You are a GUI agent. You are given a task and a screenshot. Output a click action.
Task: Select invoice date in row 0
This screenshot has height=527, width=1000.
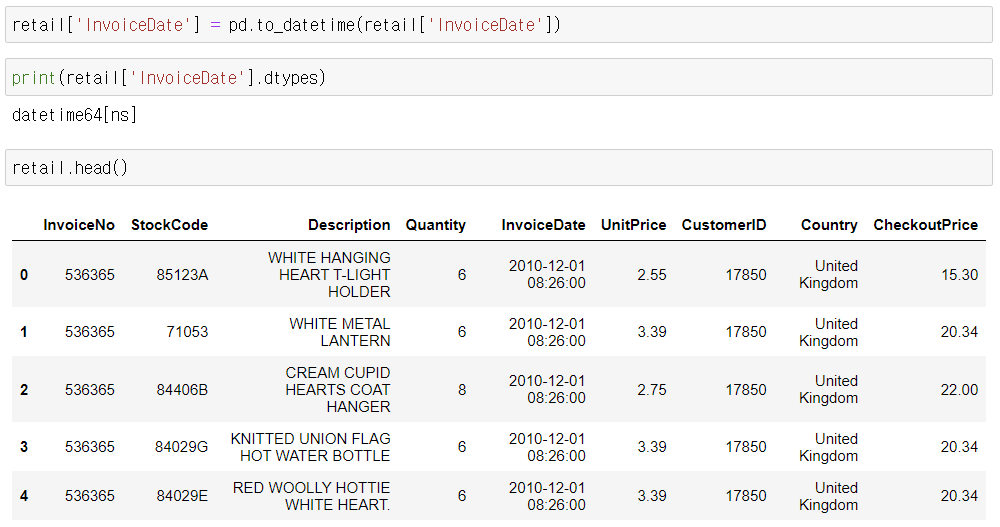tap(547, 274)
